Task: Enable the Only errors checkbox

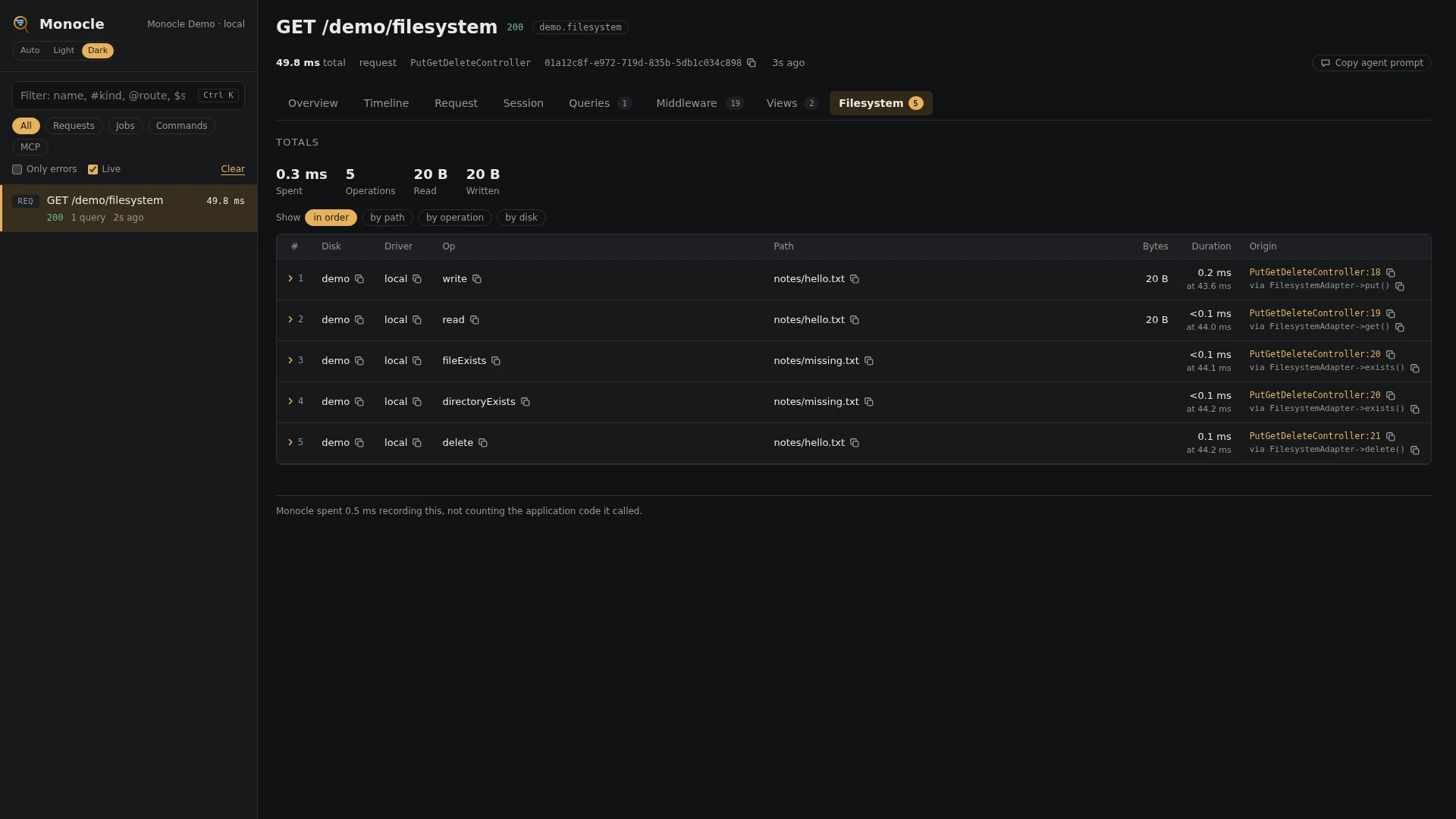Action: click(17, 170)
